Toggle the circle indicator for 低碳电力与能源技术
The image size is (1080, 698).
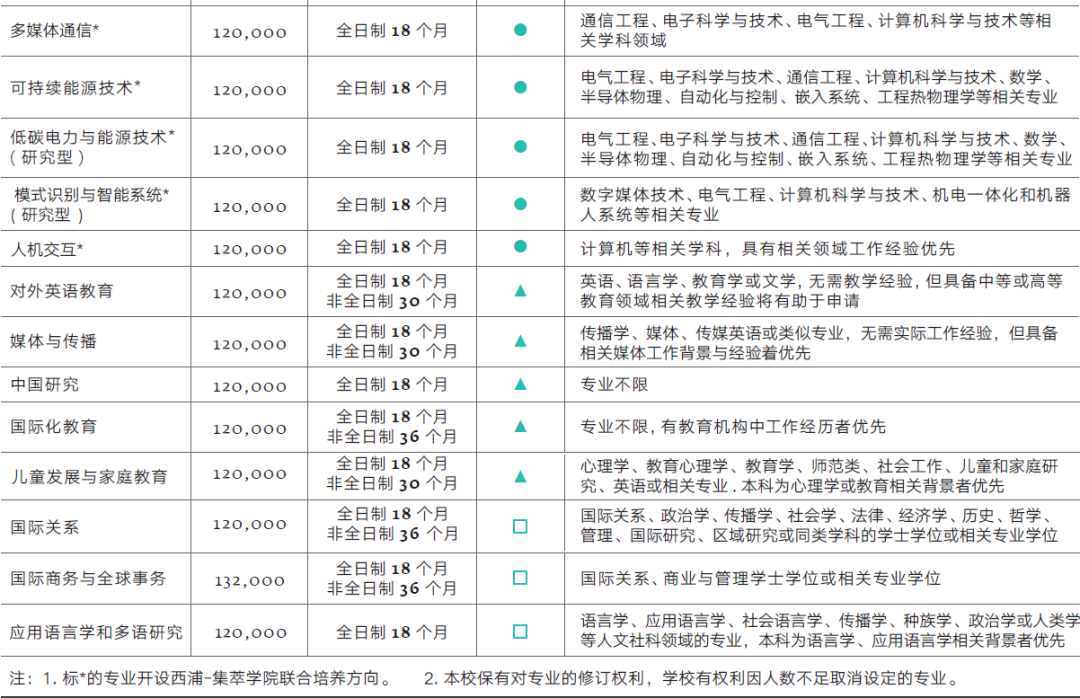pos(521,145)
